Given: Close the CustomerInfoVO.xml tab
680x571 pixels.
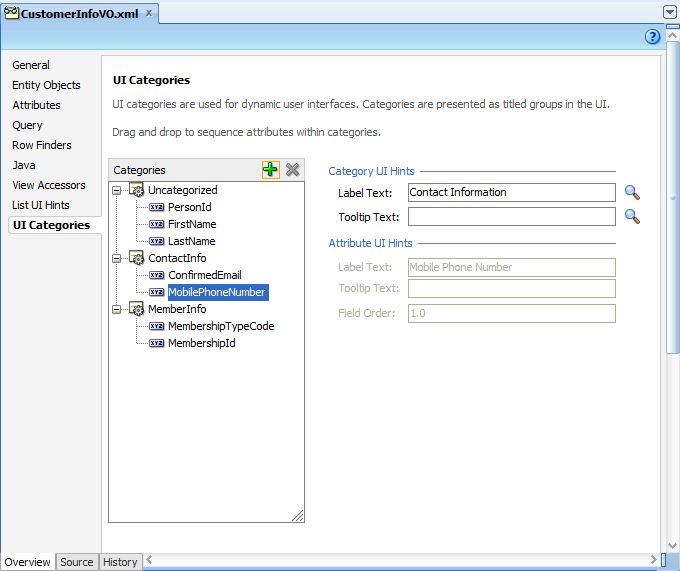Looking at the screenshot, I should click(x=149, y=13).
